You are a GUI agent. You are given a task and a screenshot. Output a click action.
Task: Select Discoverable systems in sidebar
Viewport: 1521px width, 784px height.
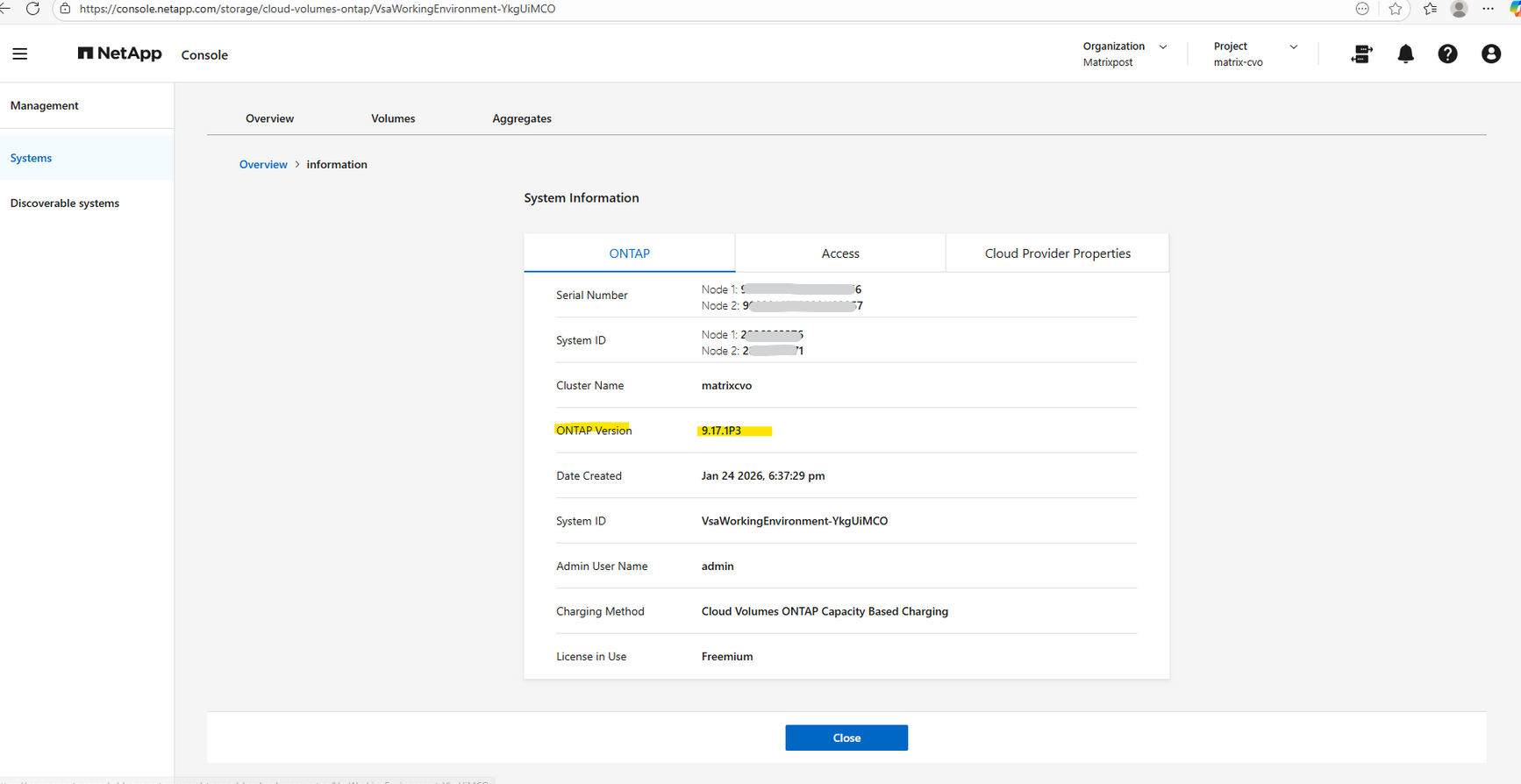click(65, 203)
